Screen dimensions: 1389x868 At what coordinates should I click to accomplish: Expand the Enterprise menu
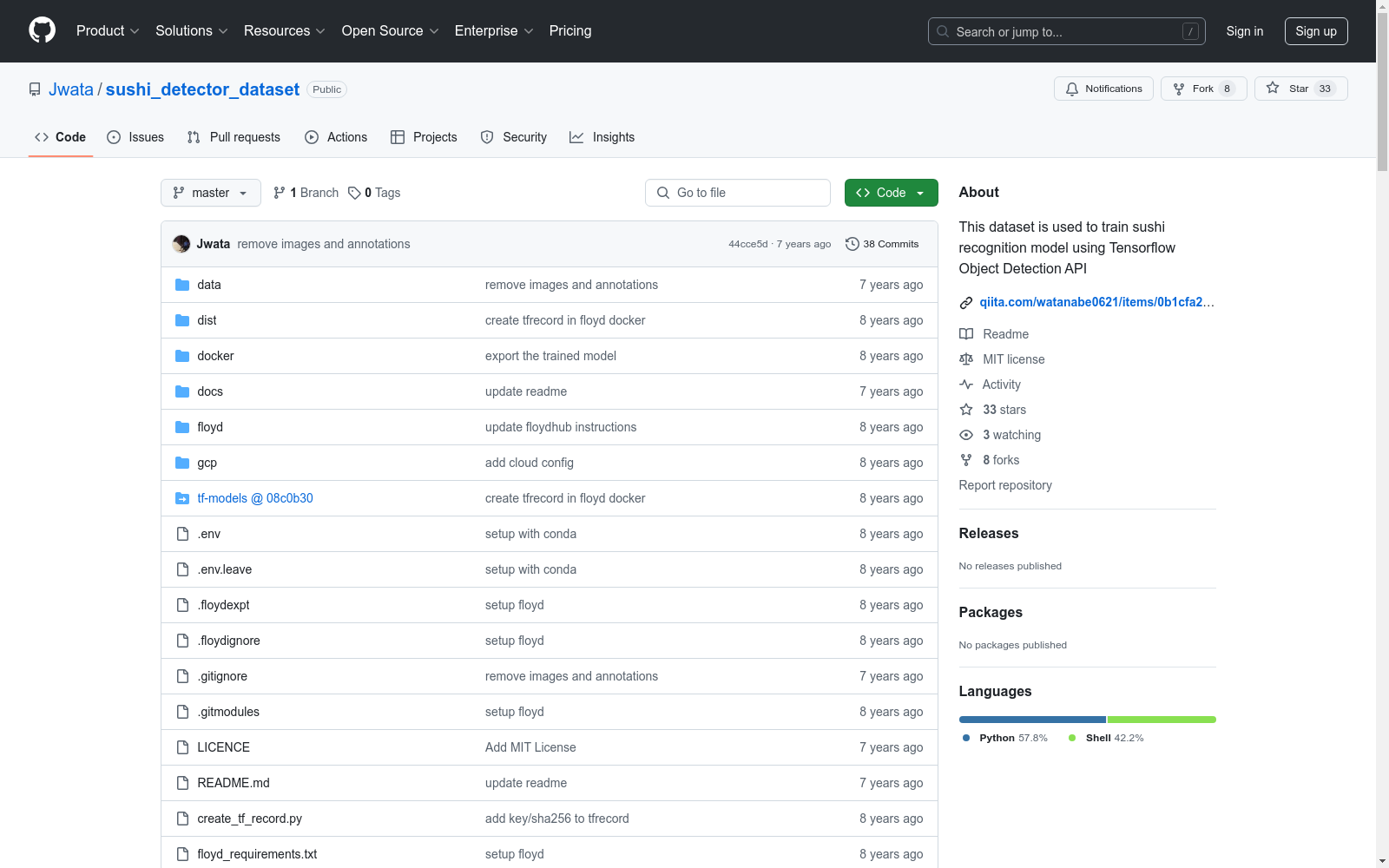click(494, 31)
